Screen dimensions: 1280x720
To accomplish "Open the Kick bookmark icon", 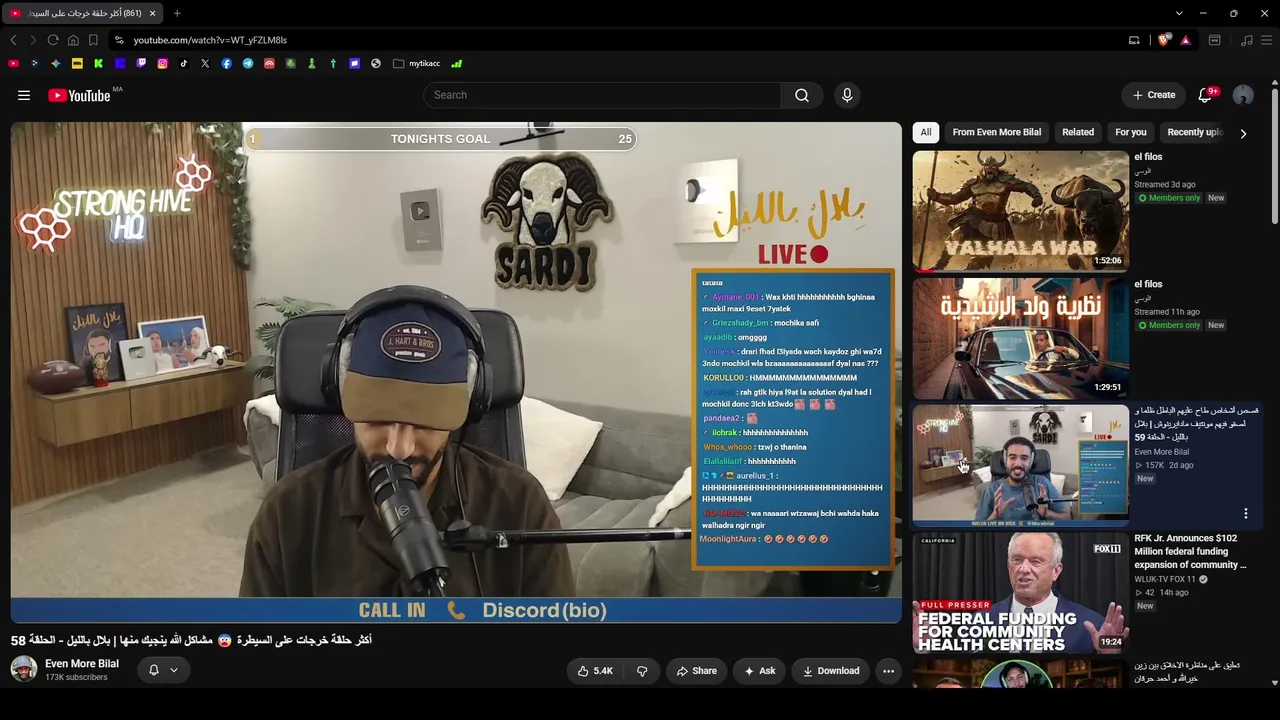I will (x=98, y=63).
